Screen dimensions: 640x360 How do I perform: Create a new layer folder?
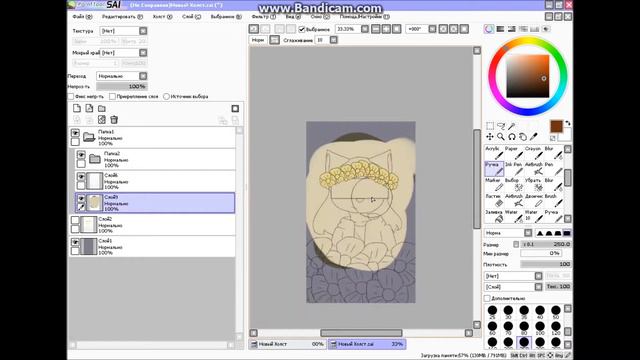pos(102,108)
